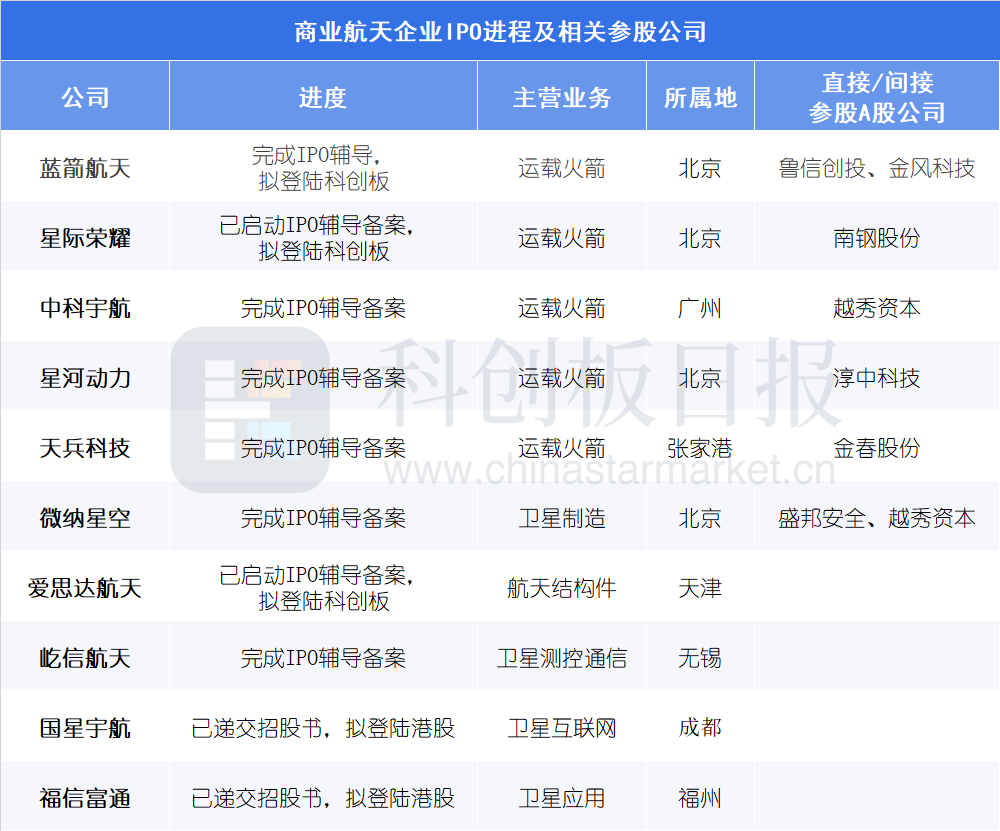The image size is (1000, 831).
Task: Select the 蓝箭航天 company name cell
Action: pos(85,168)
